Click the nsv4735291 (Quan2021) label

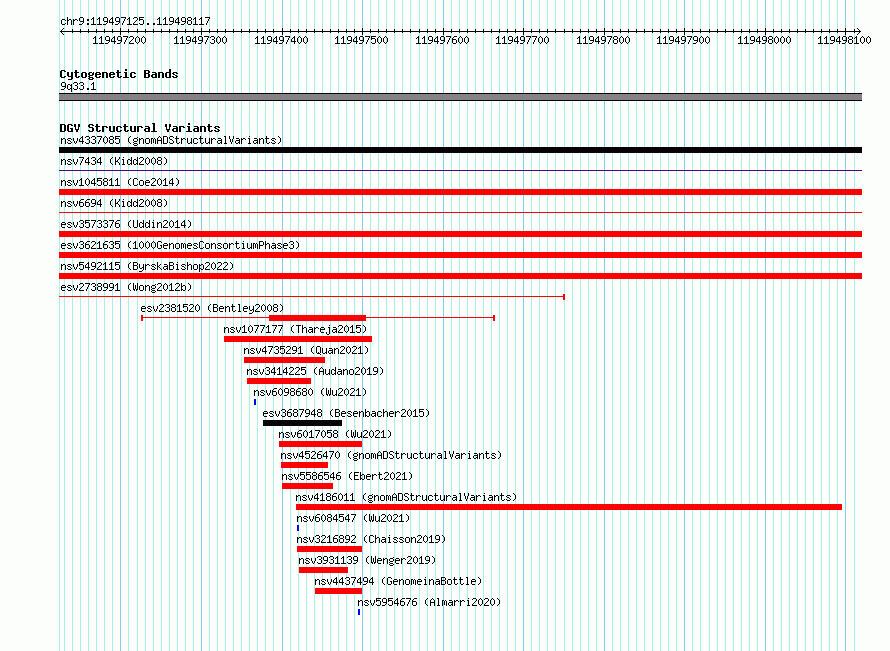tap(306, 350)
